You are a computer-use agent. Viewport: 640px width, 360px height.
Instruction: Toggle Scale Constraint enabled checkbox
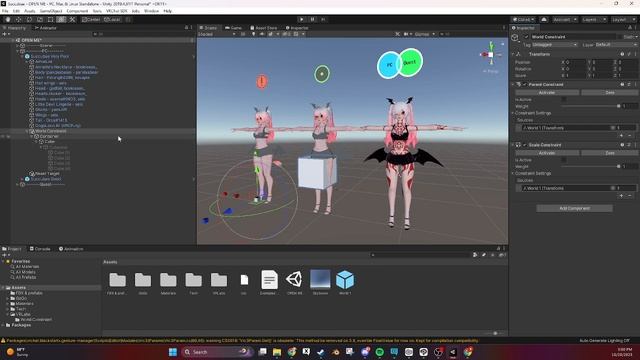[x=525, y=145]
